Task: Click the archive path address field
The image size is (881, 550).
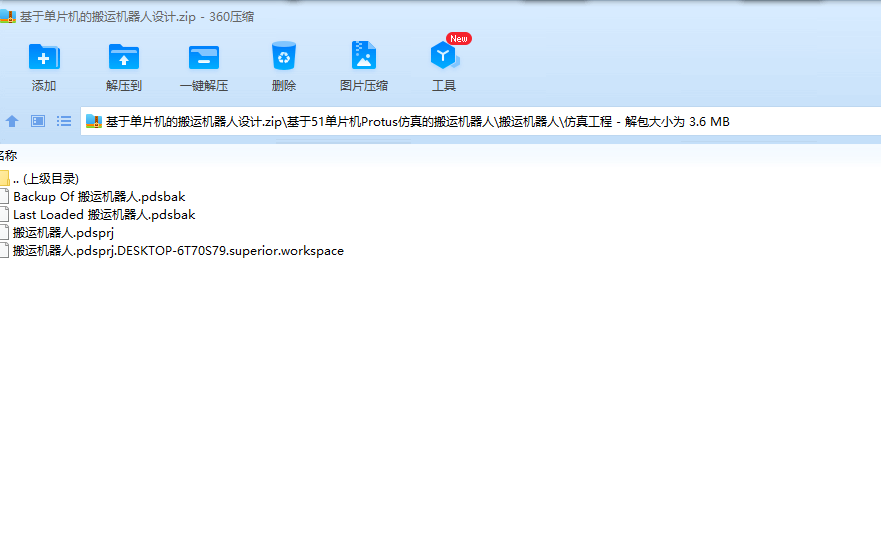Action: (480, 121)
